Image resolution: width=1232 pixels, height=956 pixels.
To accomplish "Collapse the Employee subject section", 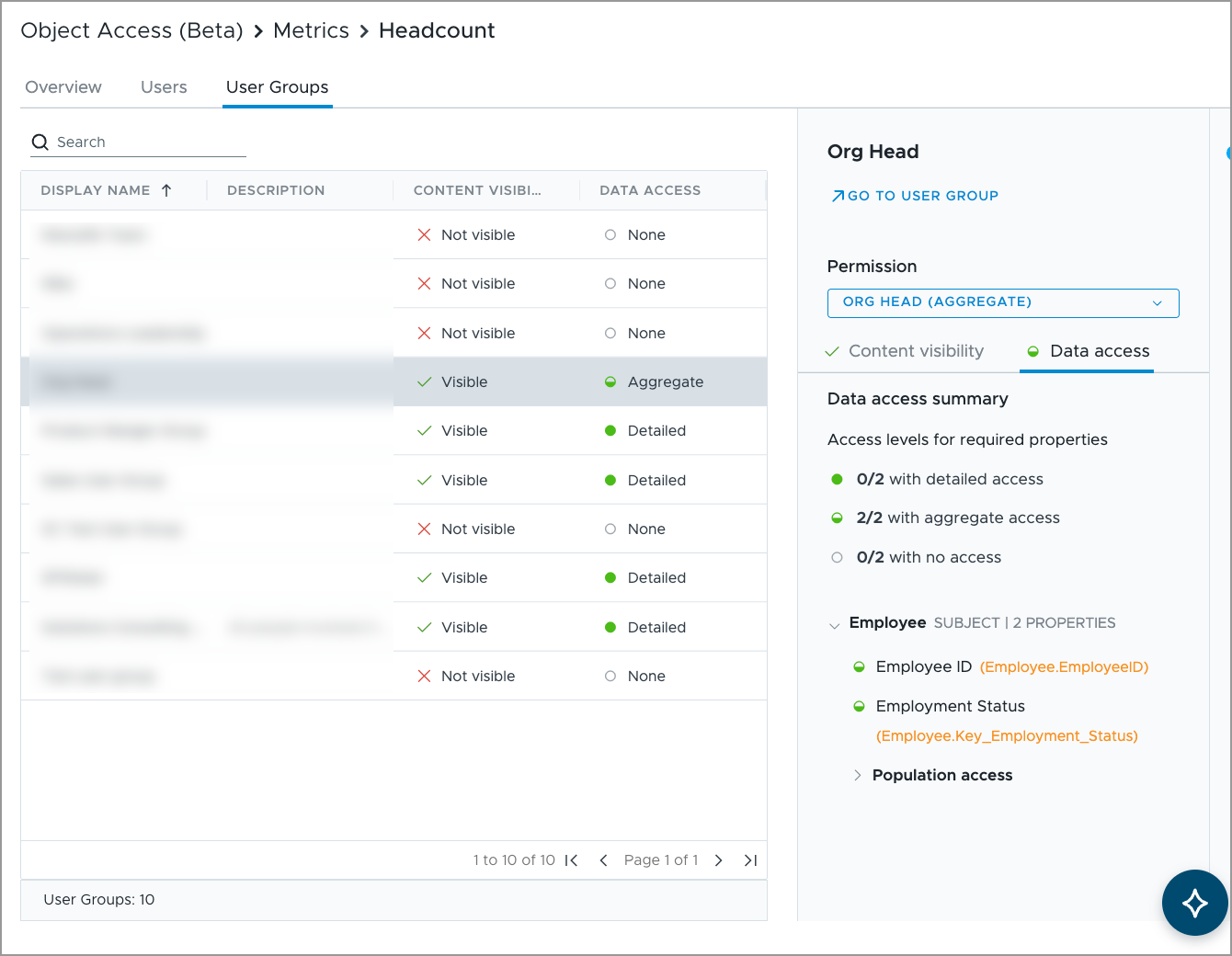I will (x=834, y=625).
